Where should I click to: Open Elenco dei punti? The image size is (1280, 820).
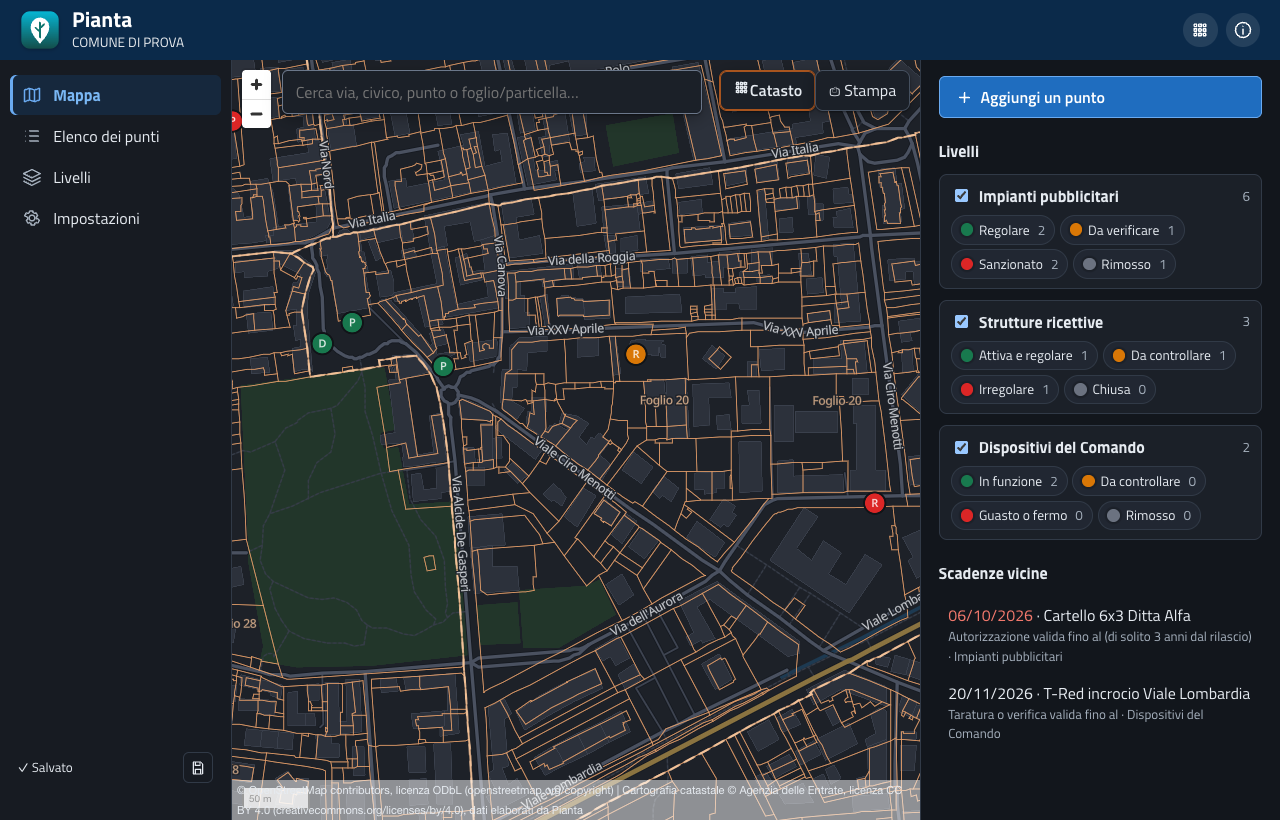(x=116, y=136)
